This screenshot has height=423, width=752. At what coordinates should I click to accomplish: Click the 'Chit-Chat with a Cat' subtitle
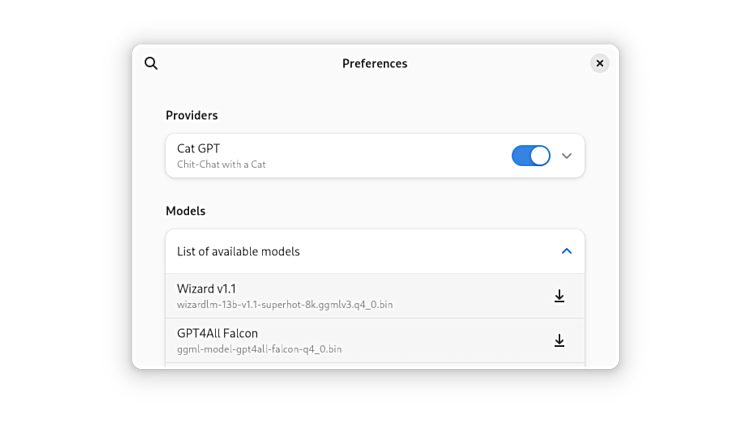(221, 164)
